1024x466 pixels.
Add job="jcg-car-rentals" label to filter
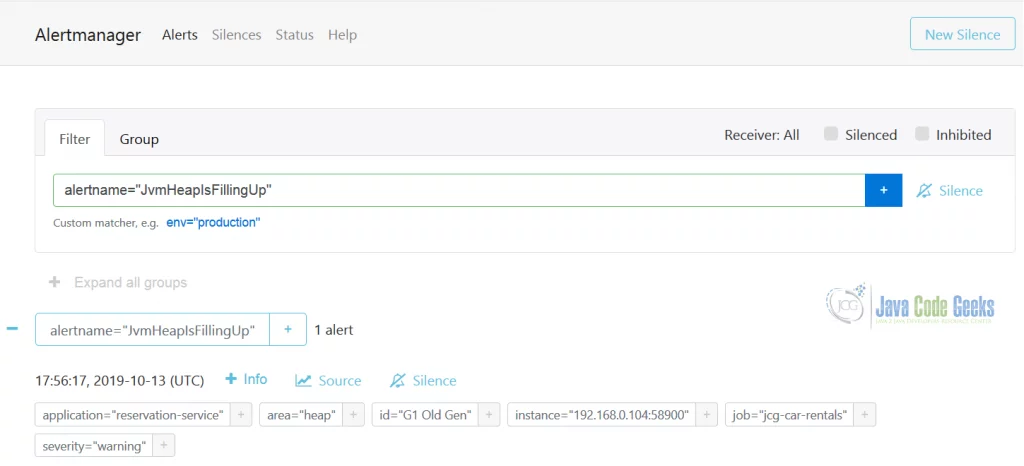(x=865, y=414)
